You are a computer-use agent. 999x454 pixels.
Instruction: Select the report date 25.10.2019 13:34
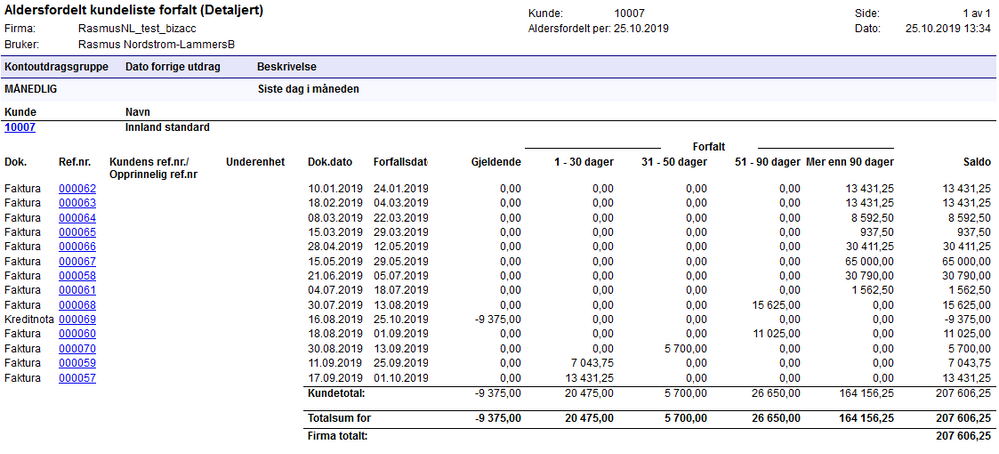pos(948,29)
